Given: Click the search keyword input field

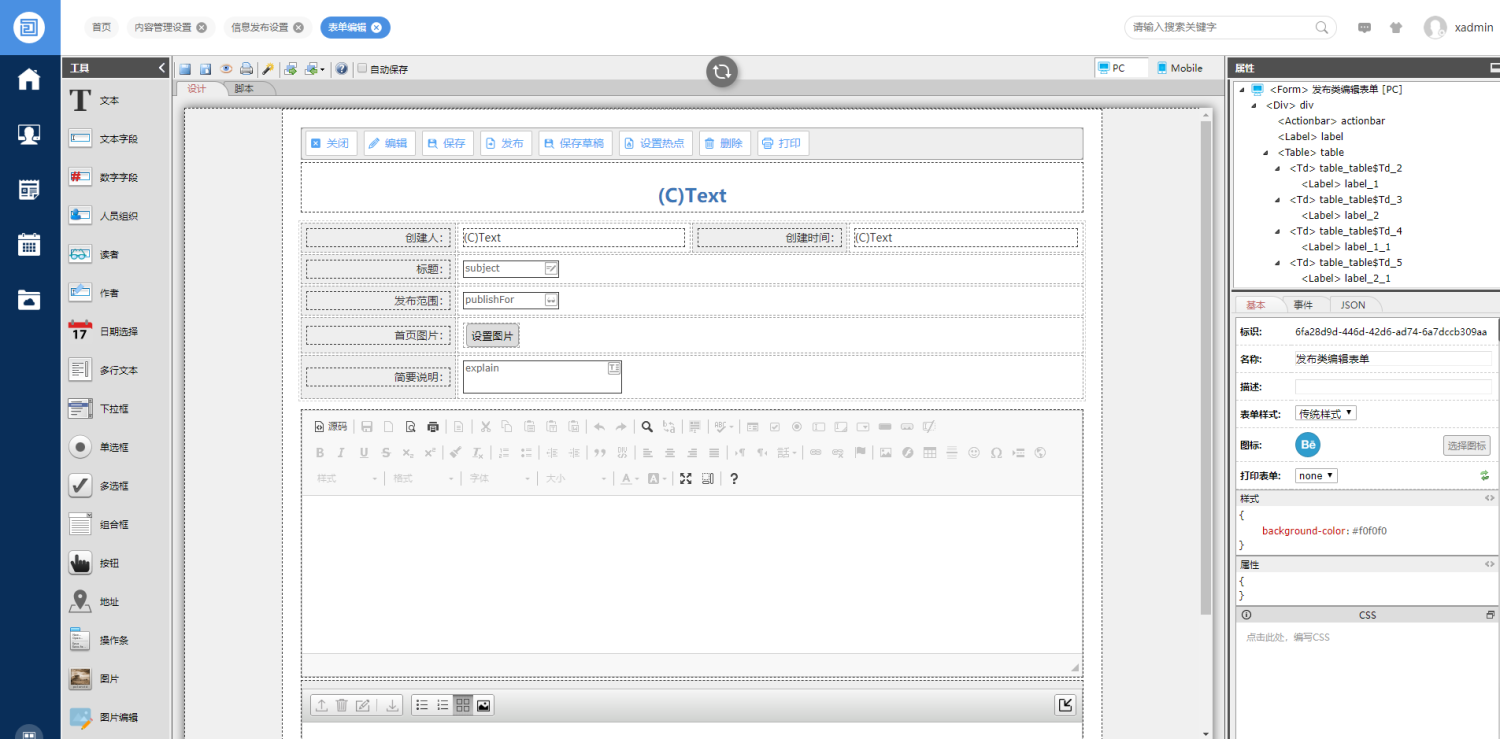Looking at the screenshot, I should point(1220,27).
